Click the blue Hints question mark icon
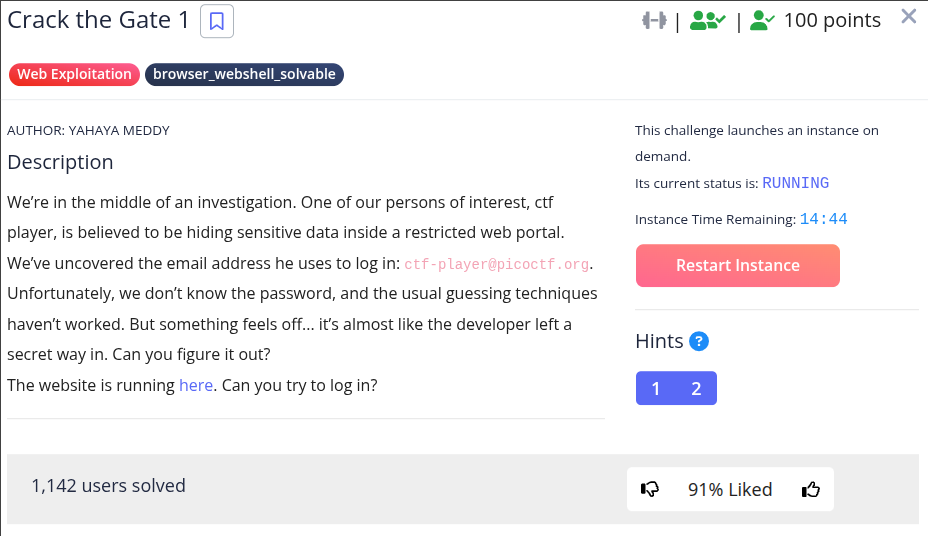This screenshot has height=536, width=928. coord(699,341)
